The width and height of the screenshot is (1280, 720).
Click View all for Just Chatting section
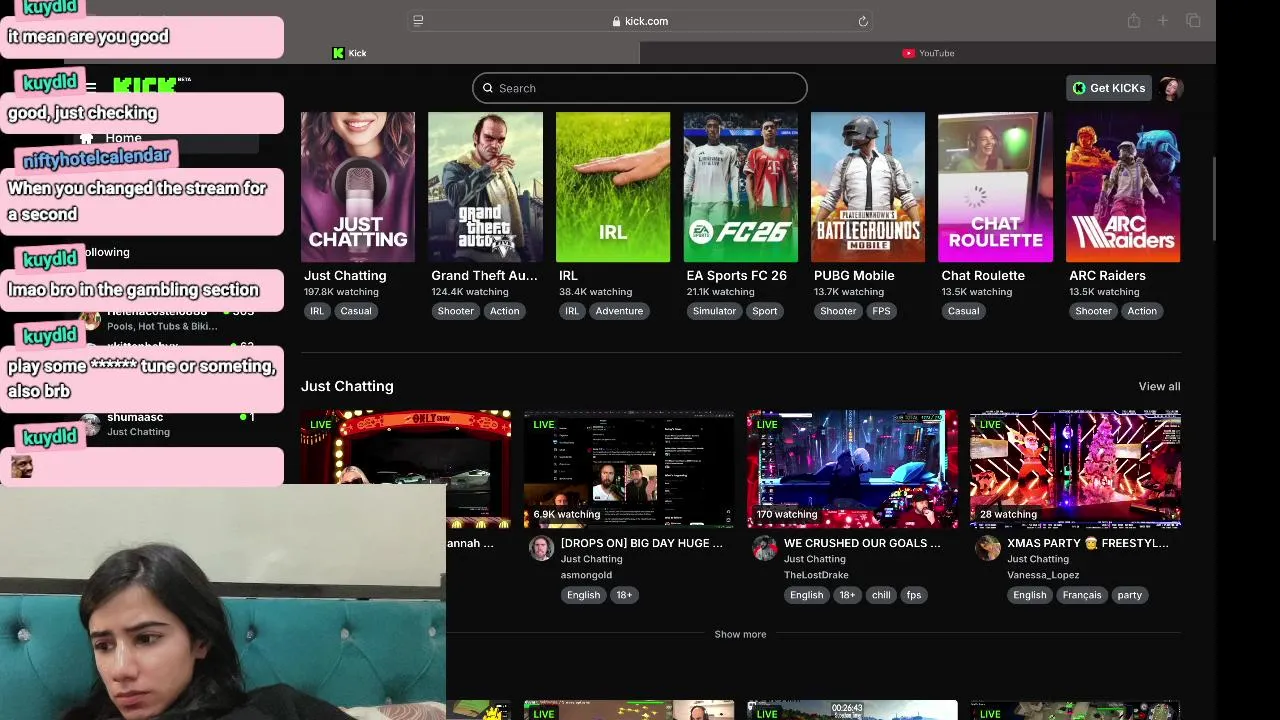[x=1159, y=386]
